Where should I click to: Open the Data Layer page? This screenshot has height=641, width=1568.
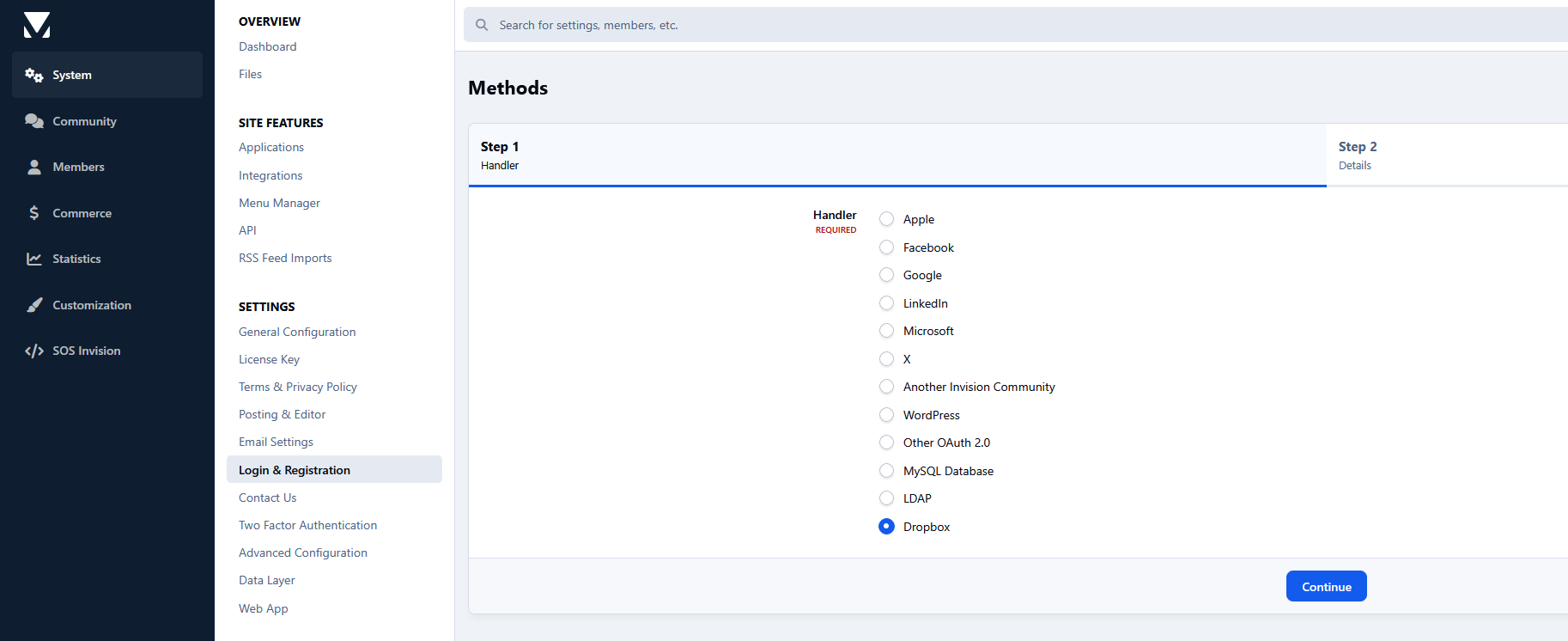tap(267, 580)
